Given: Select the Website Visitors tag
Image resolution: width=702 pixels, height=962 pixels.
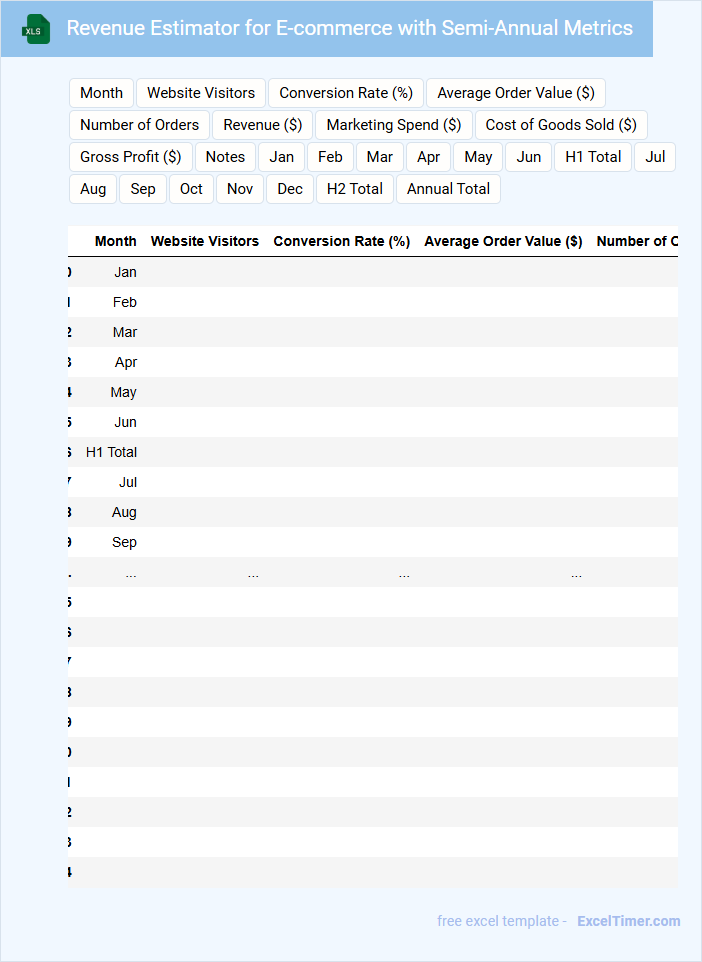Looking at the screenshot, I should pos(201,93).
